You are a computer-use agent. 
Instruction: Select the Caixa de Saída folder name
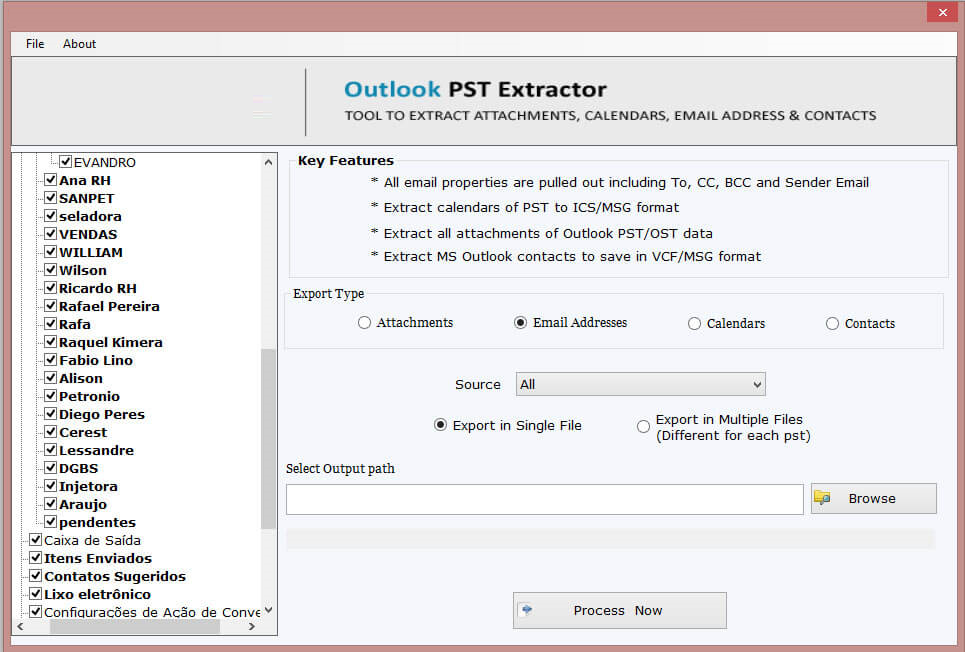92,540
